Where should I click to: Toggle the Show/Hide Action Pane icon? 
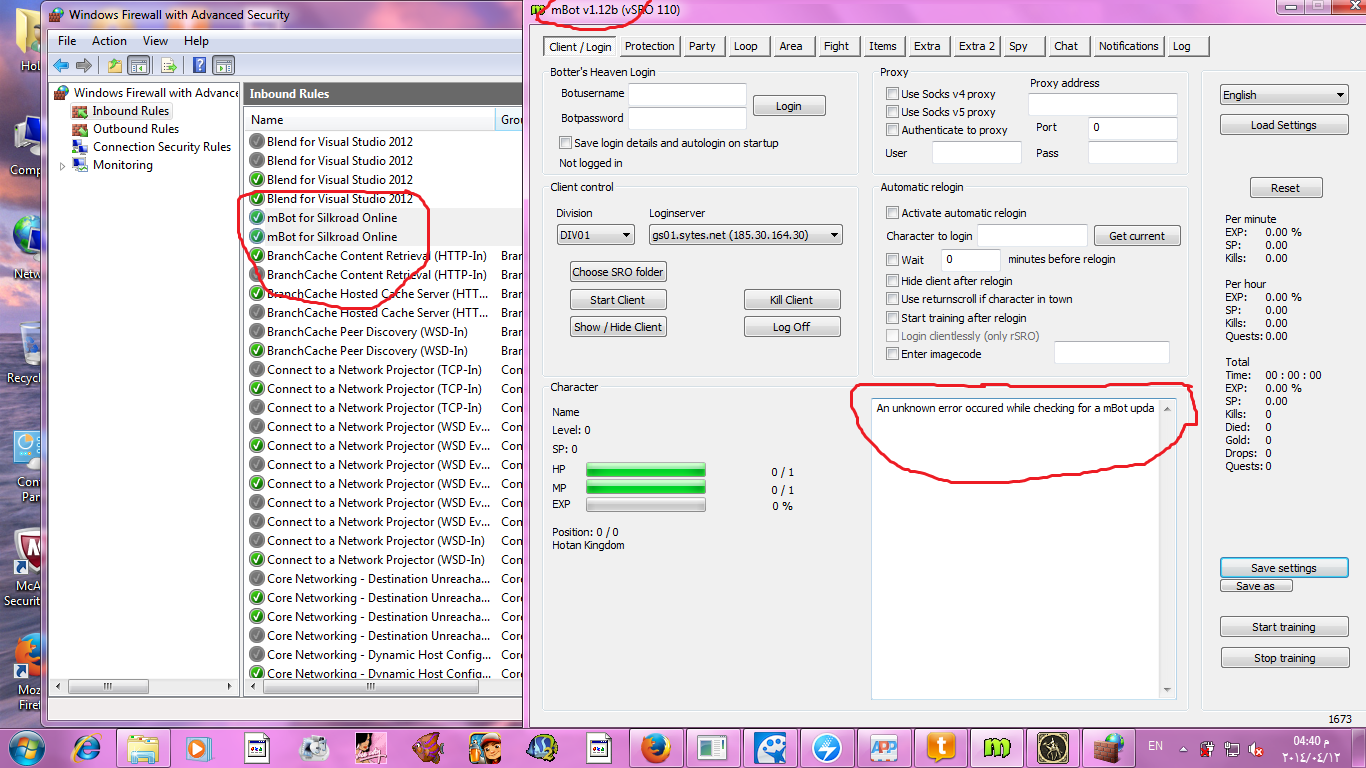tap(224, 65)
